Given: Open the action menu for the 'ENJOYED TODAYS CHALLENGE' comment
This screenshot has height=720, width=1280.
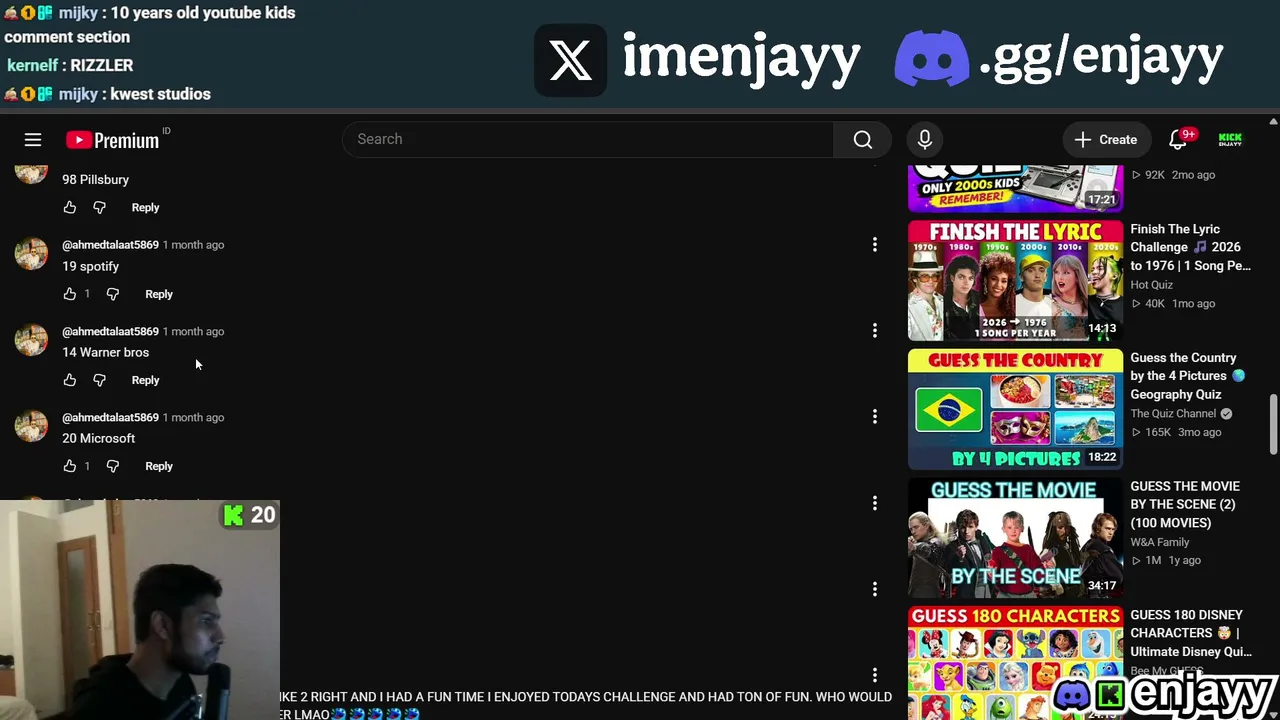Looking at the screenshot, I should click(875, 675).
